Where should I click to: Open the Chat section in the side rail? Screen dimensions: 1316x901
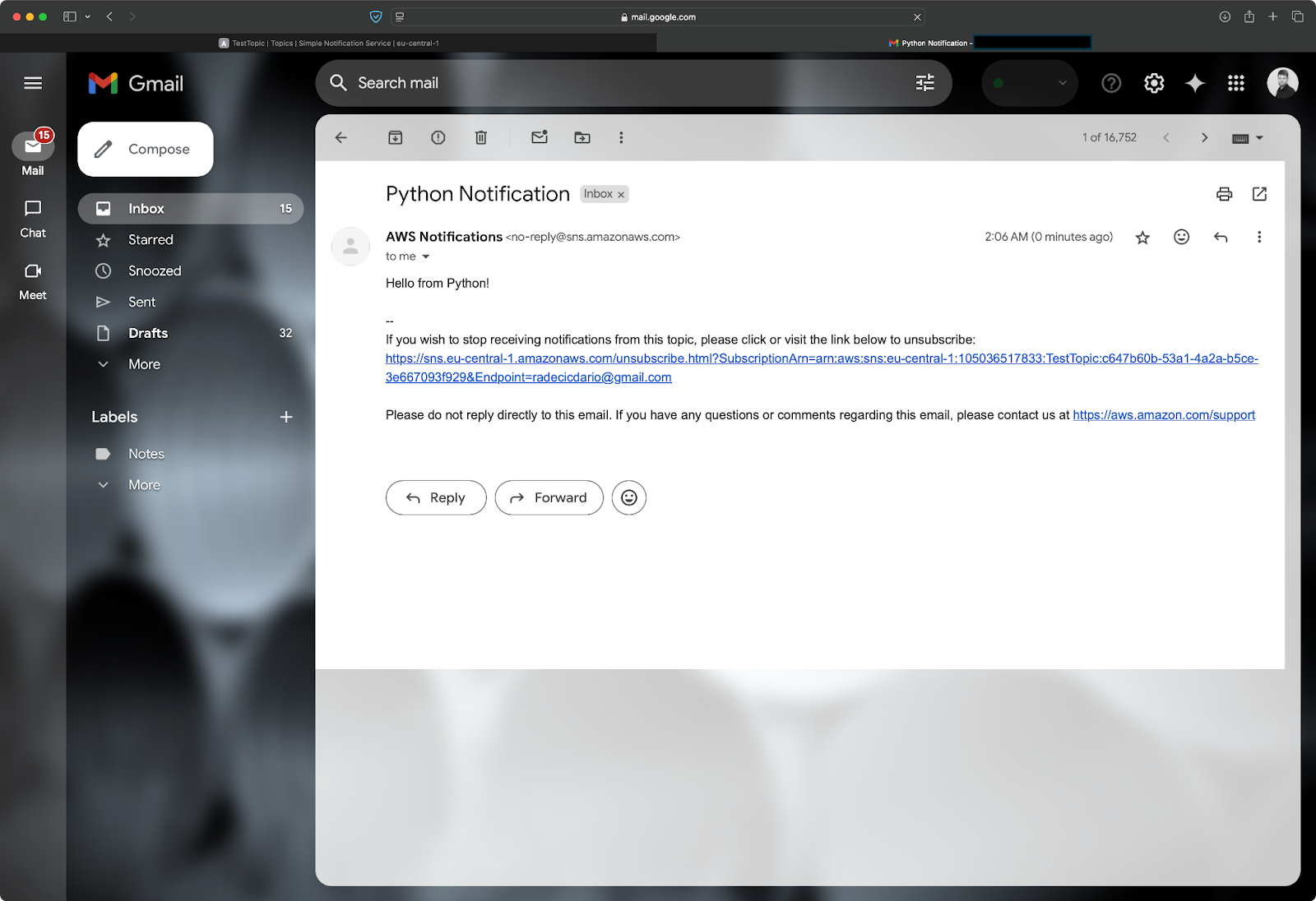pyautogui.click(x=33, y=219)
